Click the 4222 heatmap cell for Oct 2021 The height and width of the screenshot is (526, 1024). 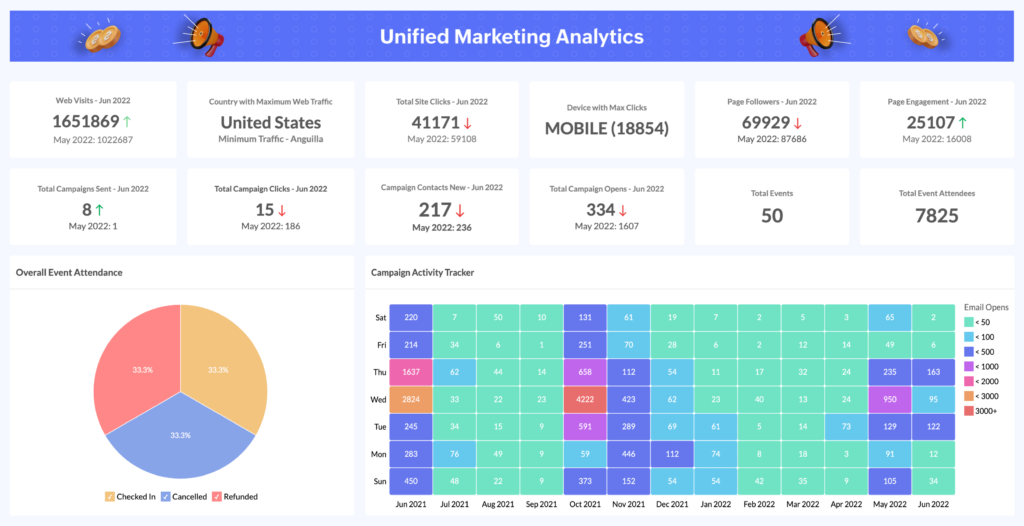tap(585, 401)
